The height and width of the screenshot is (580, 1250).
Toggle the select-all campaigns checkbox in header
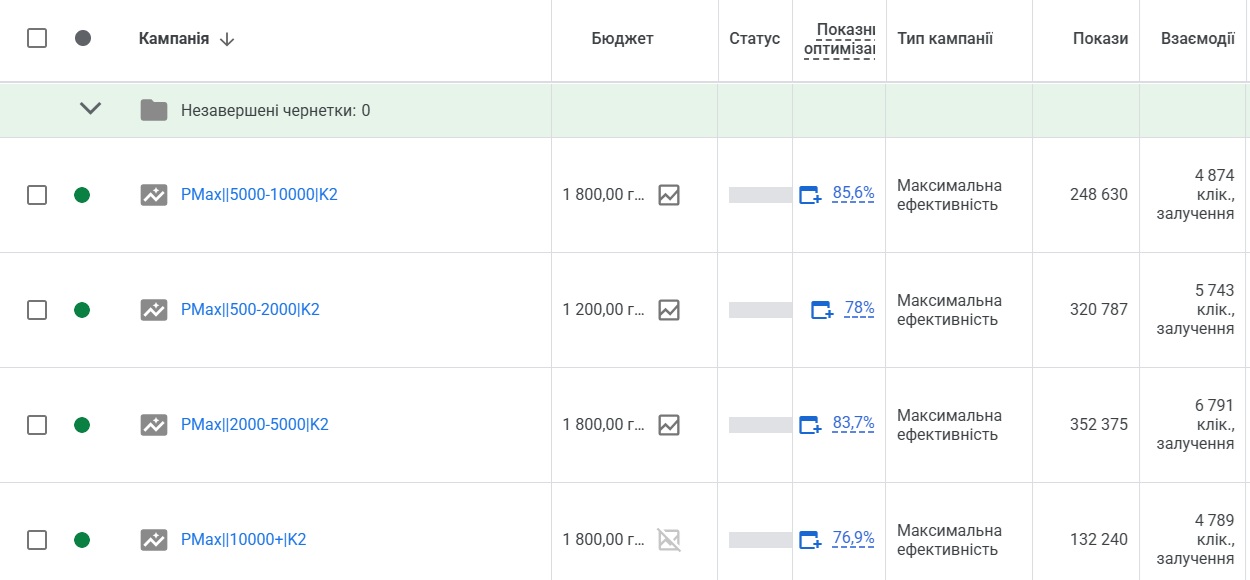tap(37, 38)
